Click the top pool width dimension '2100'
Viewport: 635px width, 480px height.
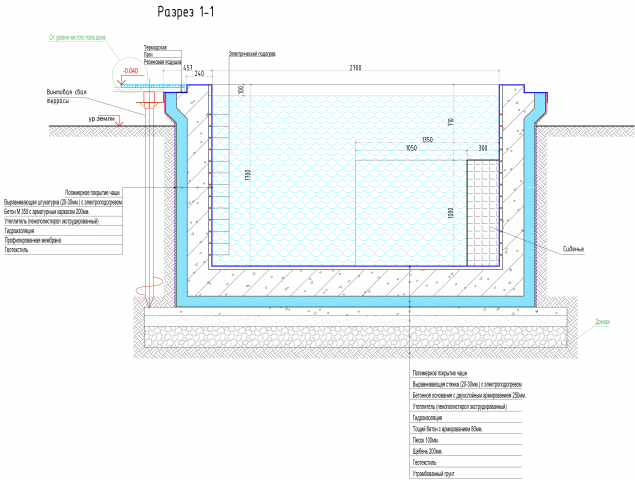click(x=355, y=68)
